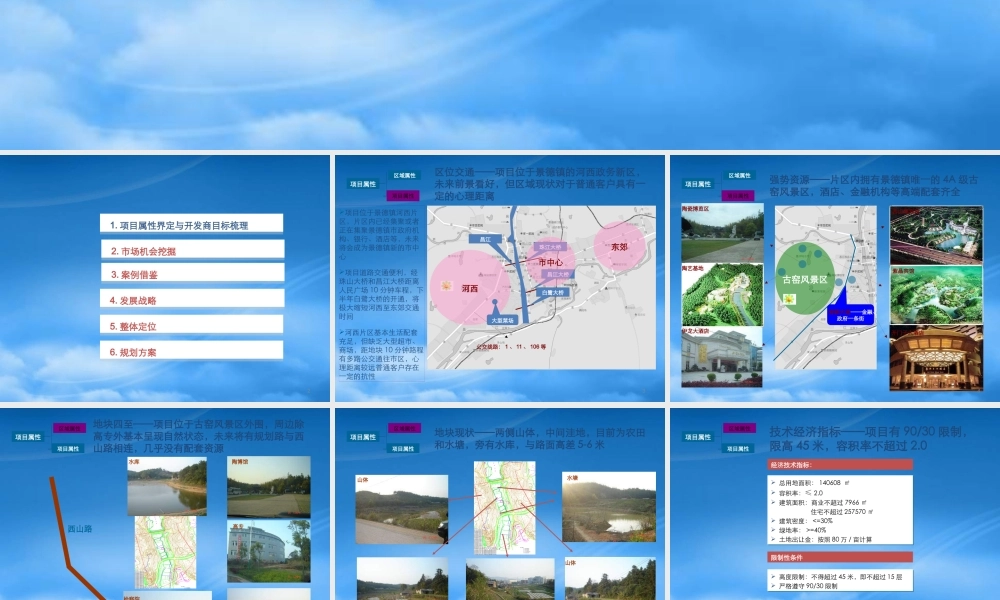Screen dimensions: 1000x600
Task: Select the 昌江 label on the map
Action: [485, 239]
